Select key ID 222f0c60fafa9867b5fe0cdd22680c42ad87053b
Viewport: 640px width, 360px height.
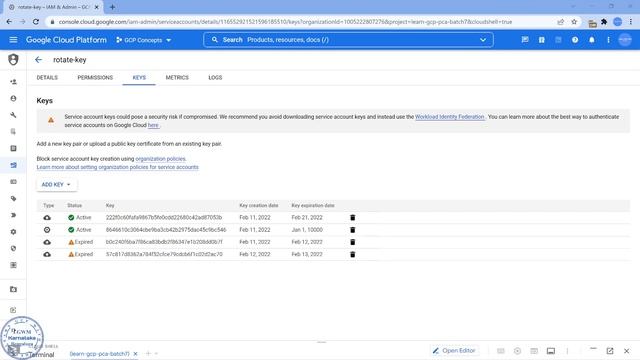click(x=164, y=218)
